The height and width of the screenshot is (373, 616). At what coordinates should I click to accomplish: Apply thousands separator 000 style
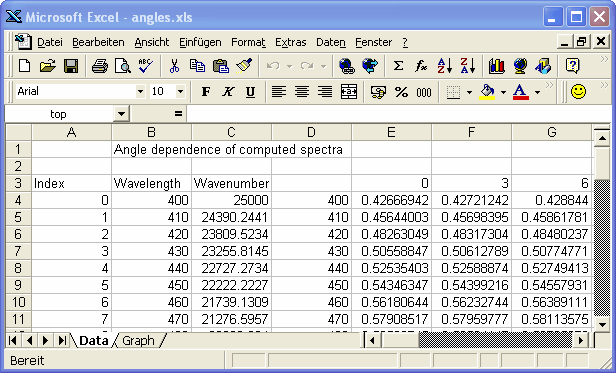(424, 92)
